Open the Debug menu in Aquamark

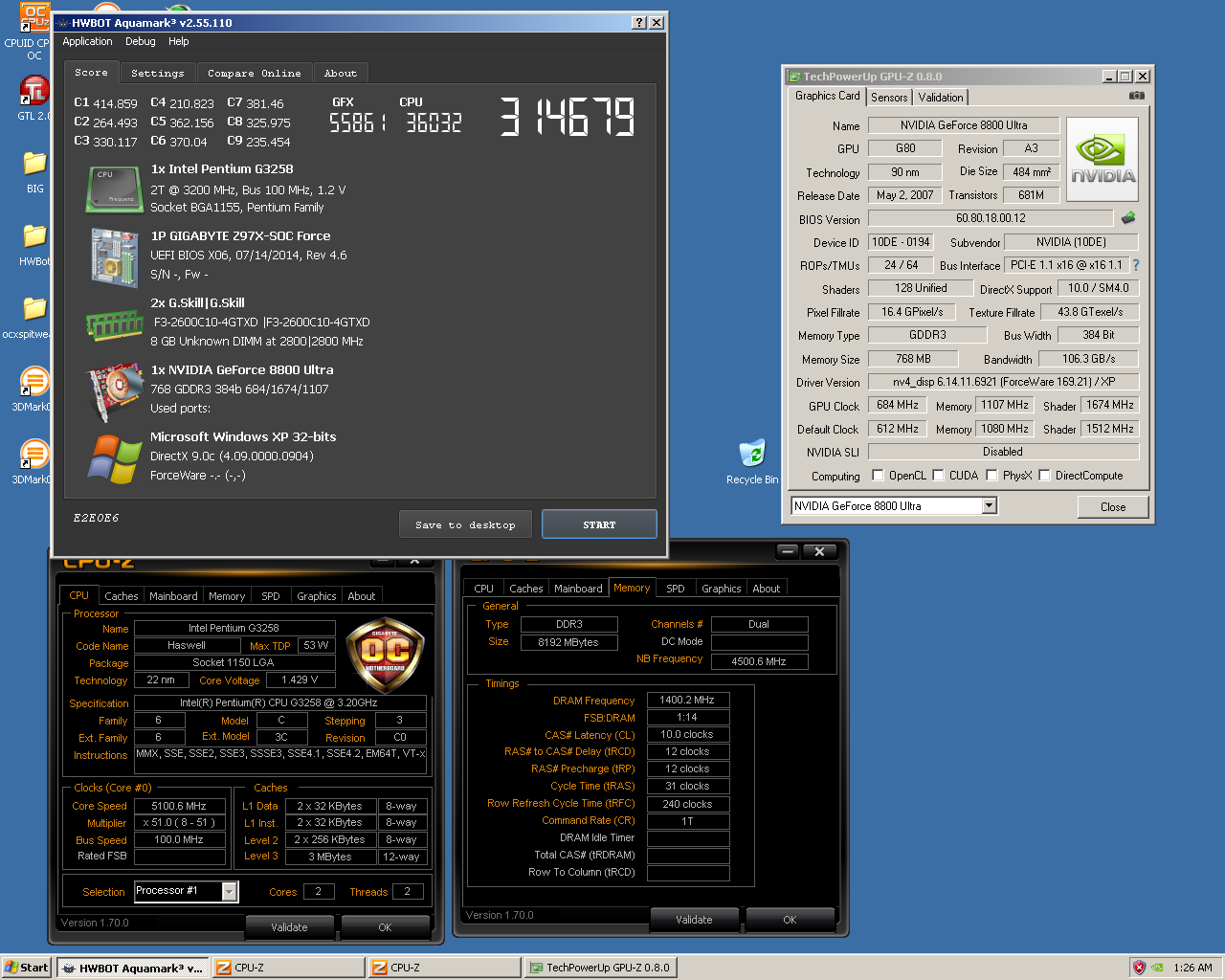[140, 41]
